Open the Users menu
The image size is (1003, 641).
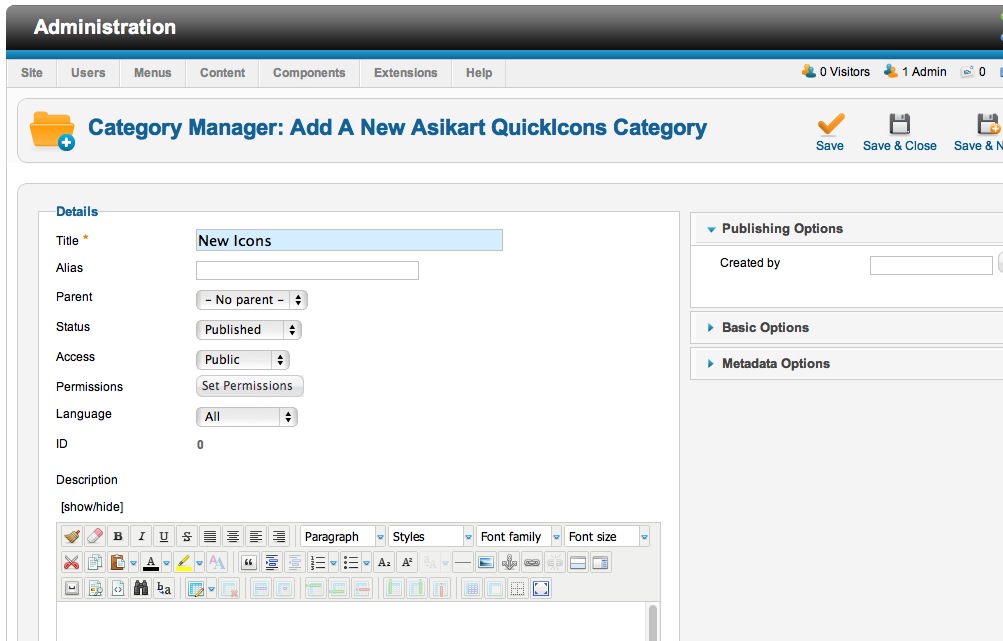coord(88,73)
